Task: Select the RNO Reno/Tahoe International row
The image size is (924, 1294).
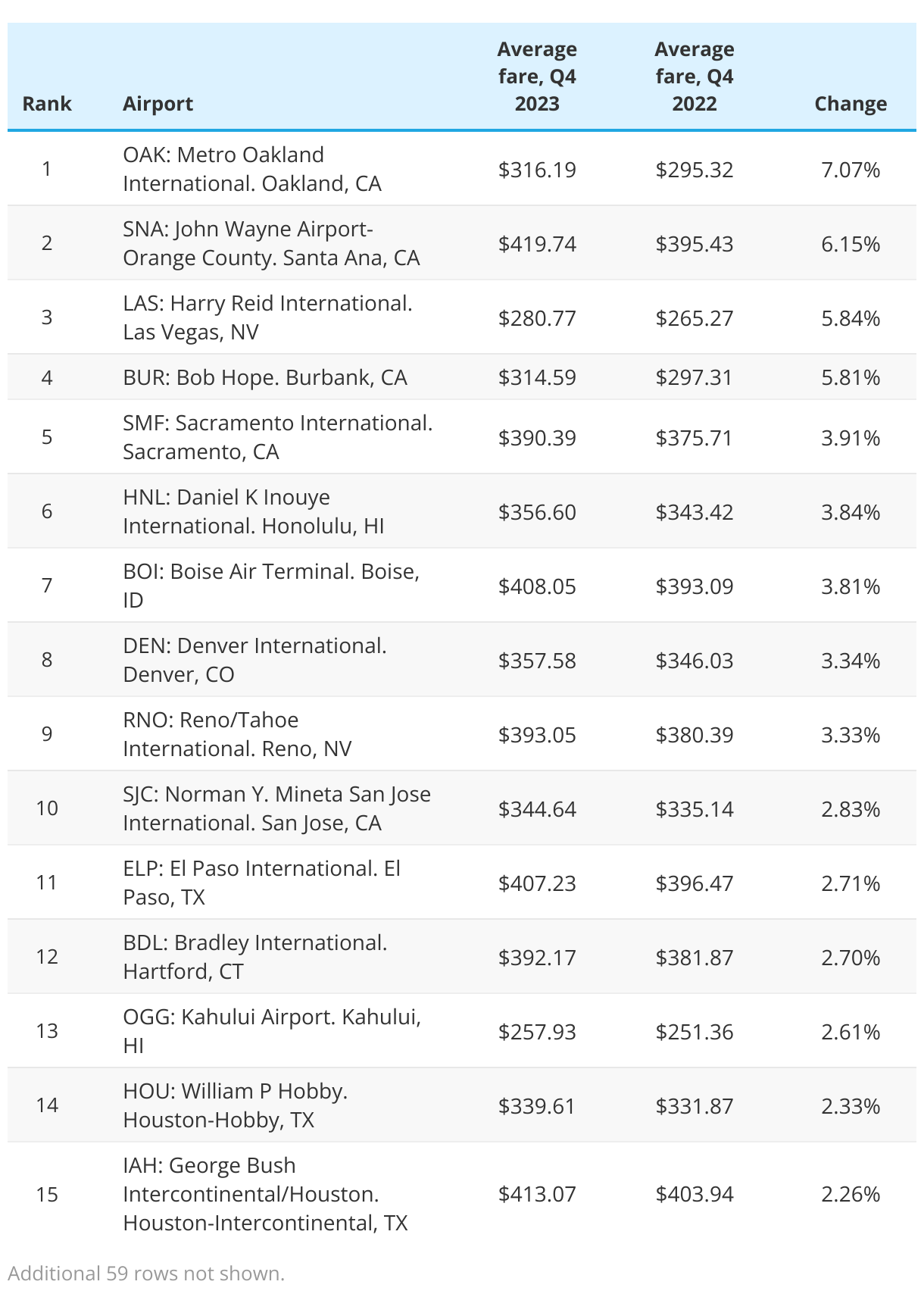Action: pos(462,734)
